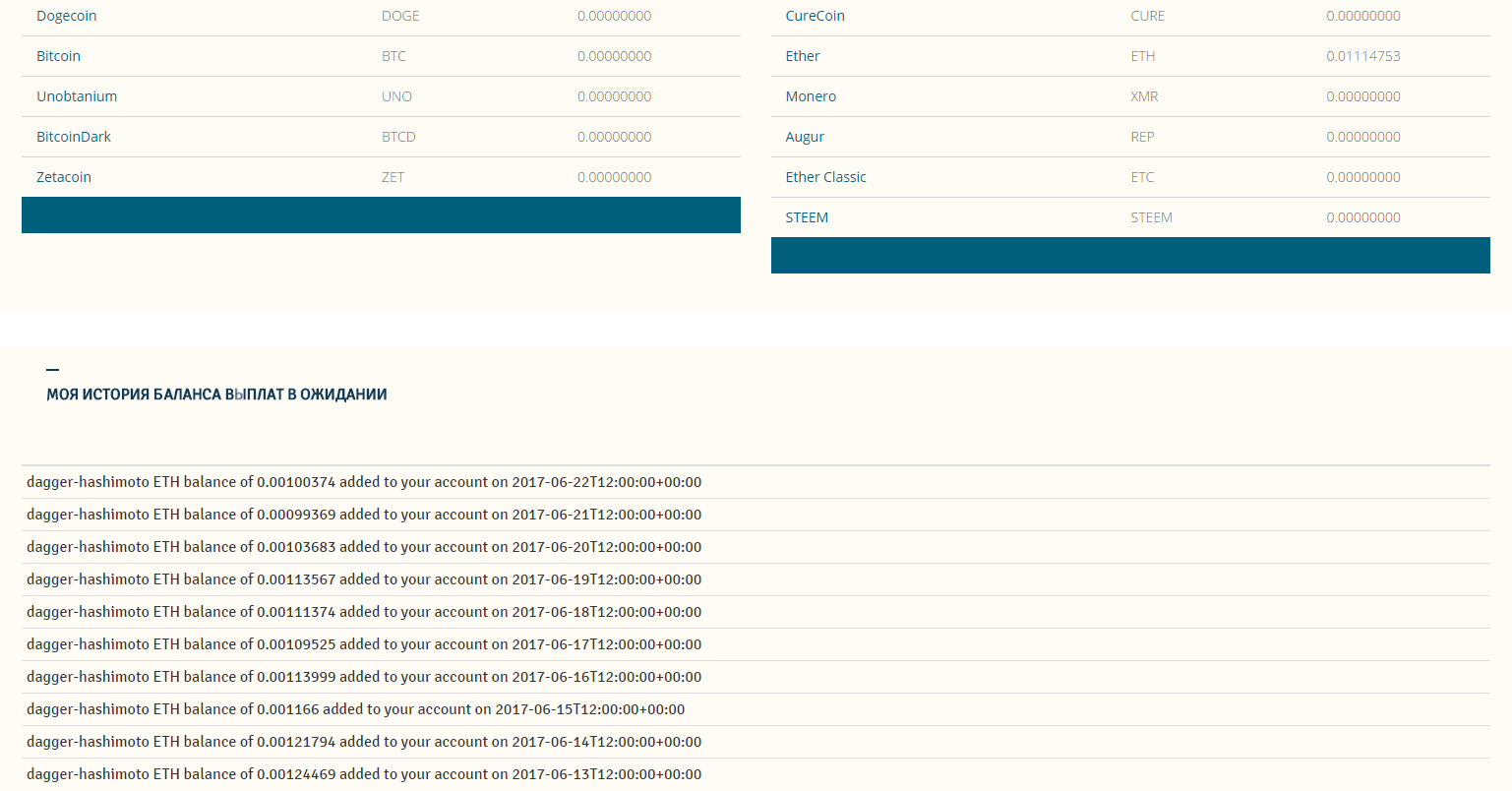Screen dimensions: 1512x791
Task: Select the BTC ticker symbol
Action: (x=393, y=56)
